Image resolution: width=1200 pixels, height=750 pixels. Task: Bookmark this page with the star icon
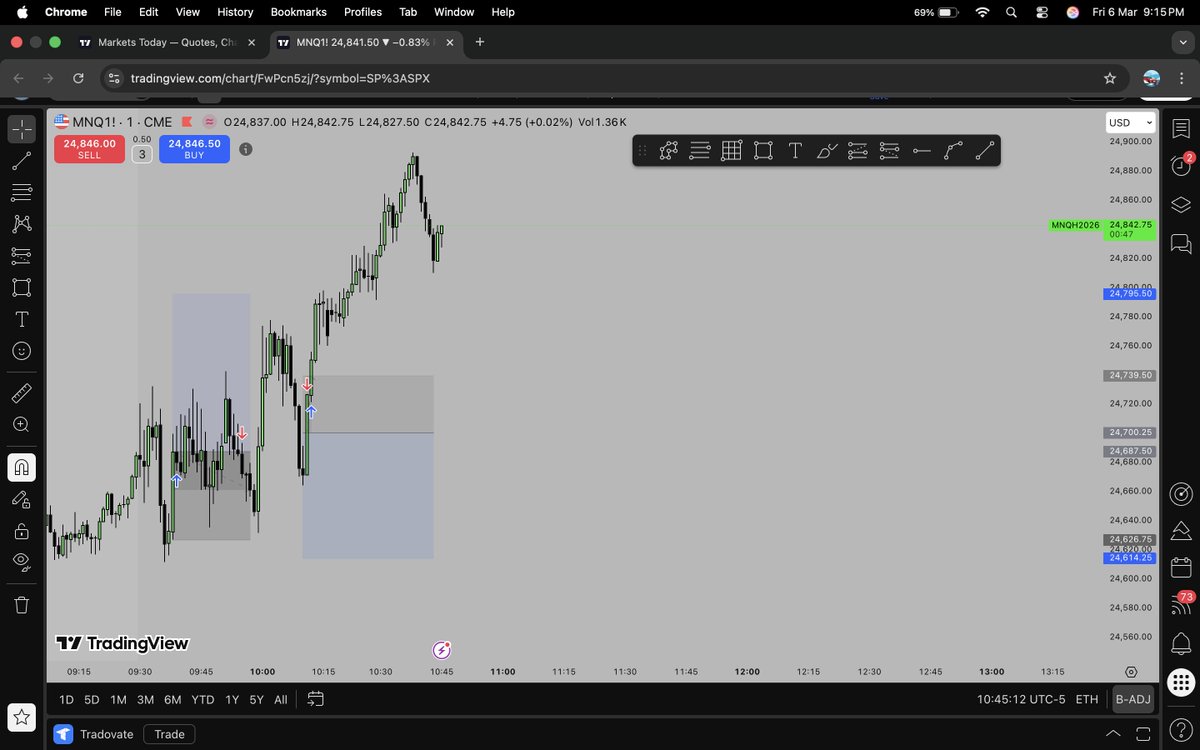tap(1110, 78)
